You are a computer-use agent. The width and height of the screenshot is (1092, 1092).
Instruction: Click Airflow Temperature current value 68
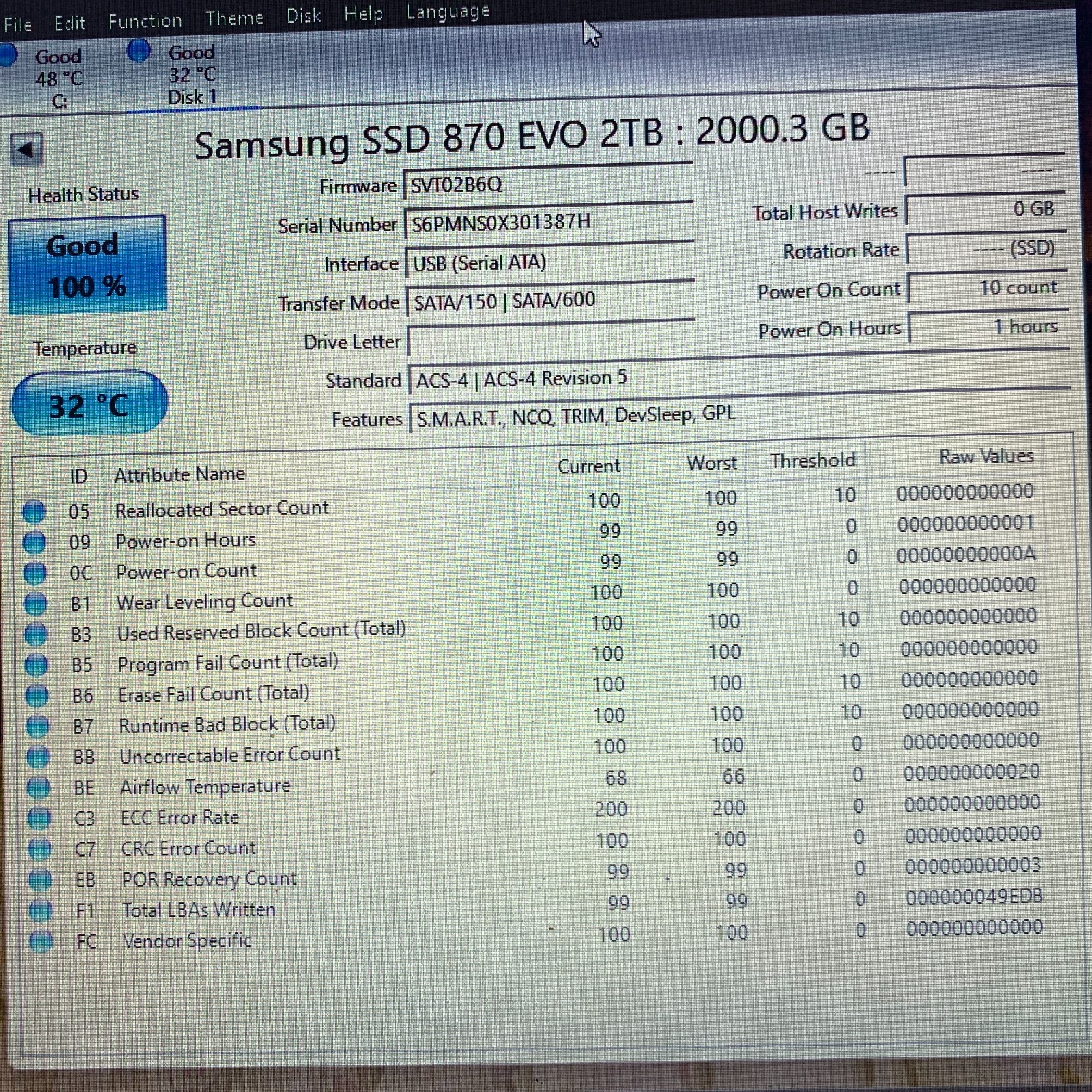pos(616,777)
